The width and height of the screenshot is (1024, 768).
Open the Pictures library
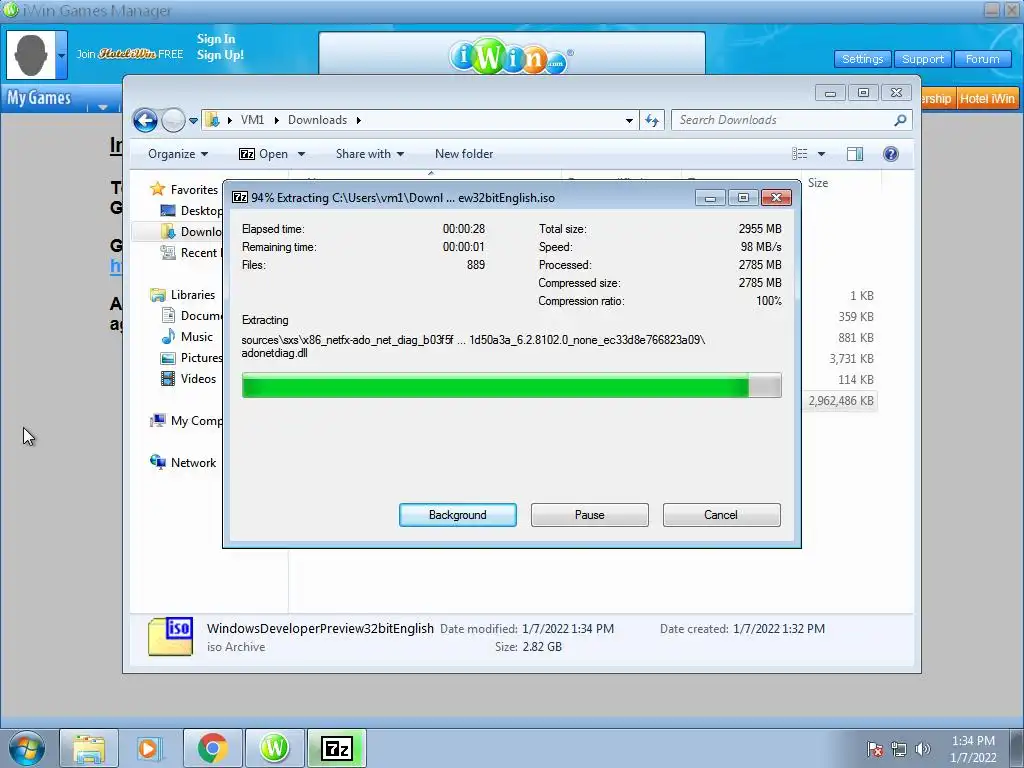[x=191, y=358]
